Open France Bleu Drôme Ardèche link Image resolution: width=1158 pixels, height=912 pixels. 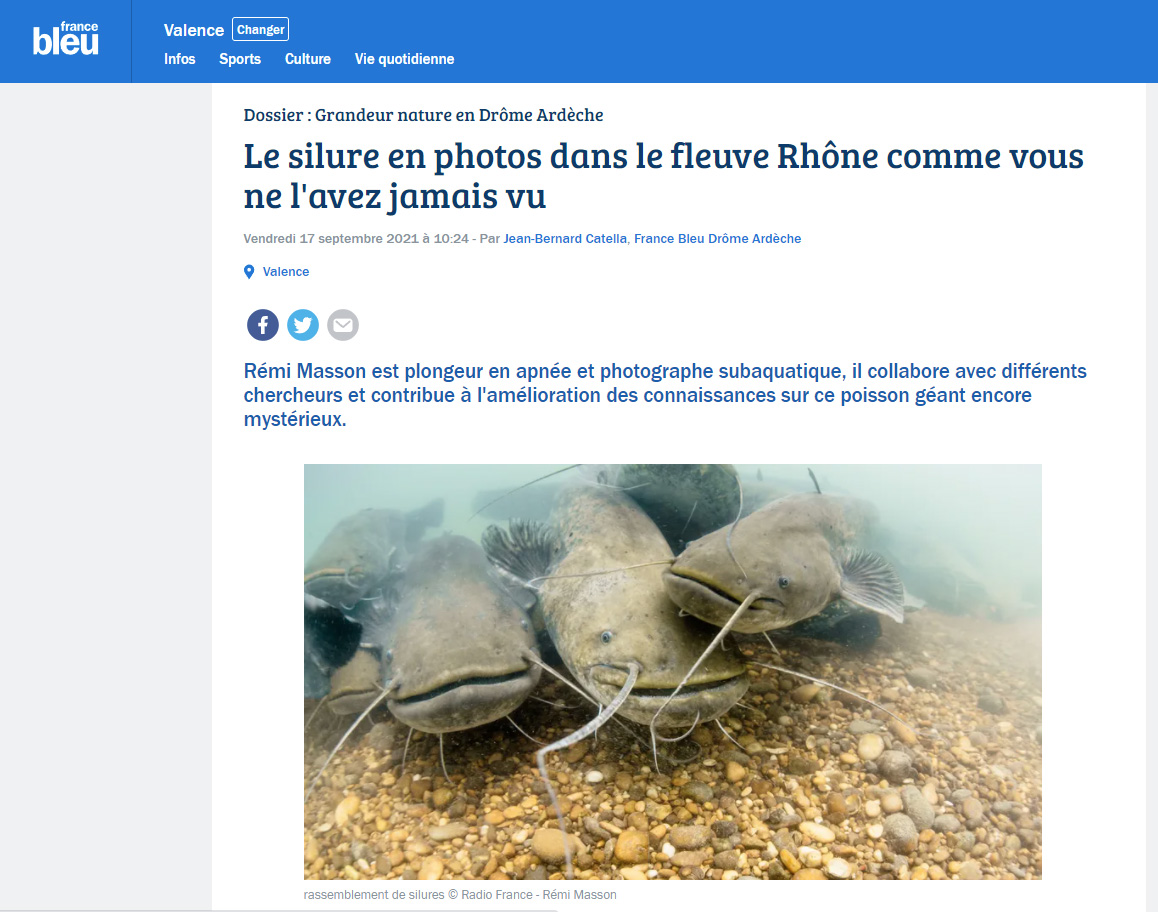pyautogui.click(x=717, y=239)
